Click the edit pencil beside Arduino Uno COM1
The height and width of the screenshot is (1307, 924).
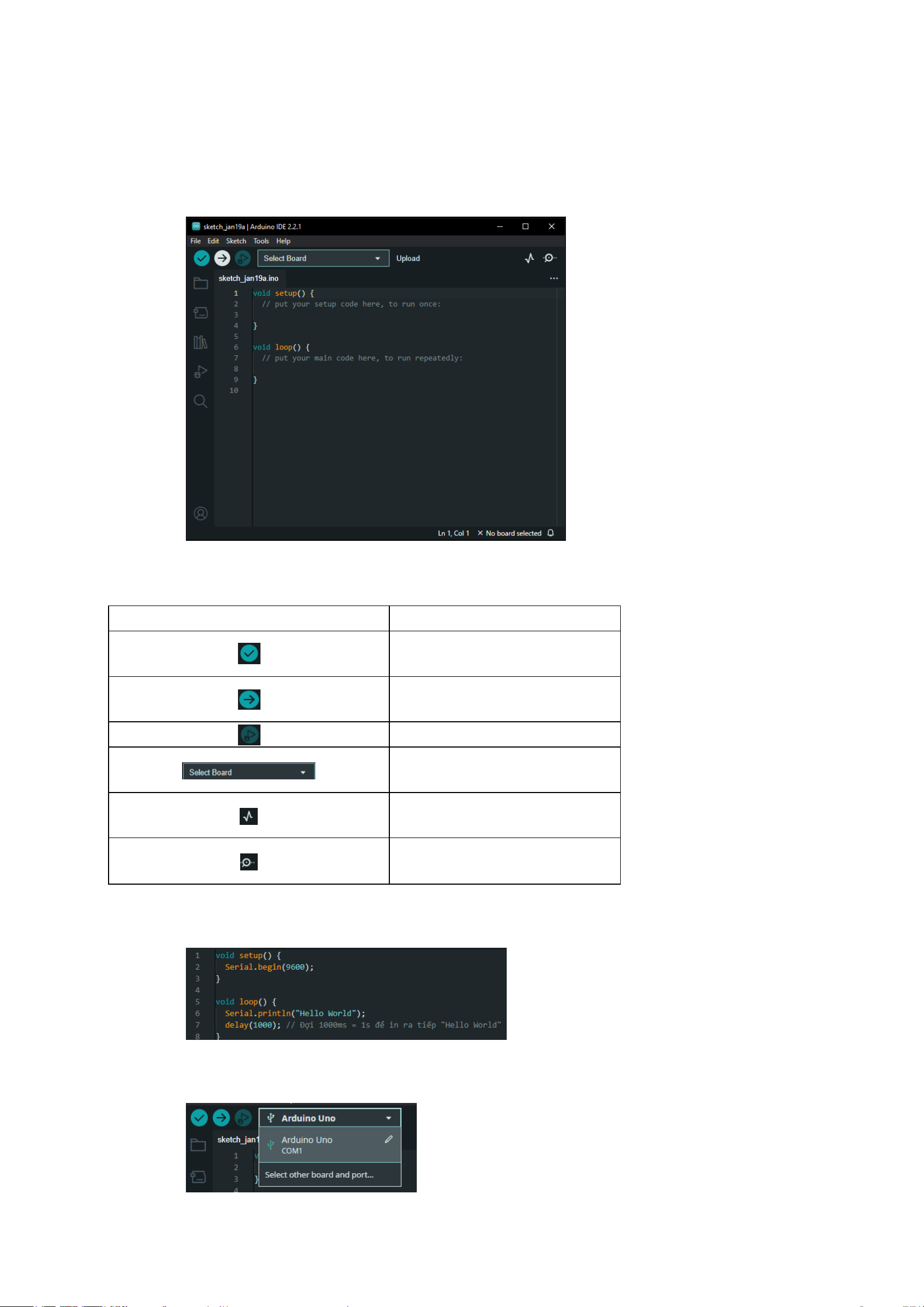(x=389, y=1139)
